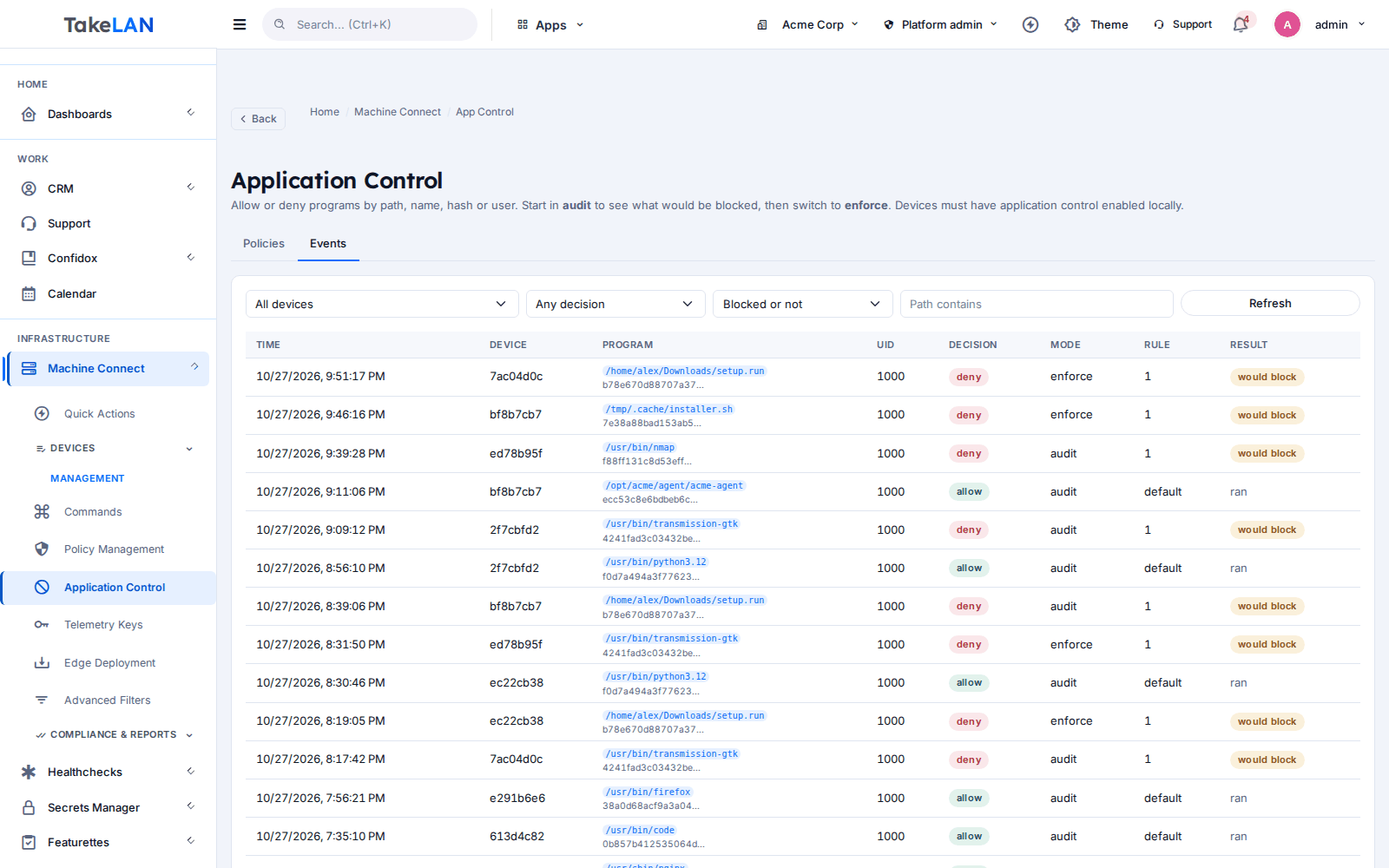Open CRM from the sidebar
Viewport: 1389px width, 868px height.
tap(108, 188)
